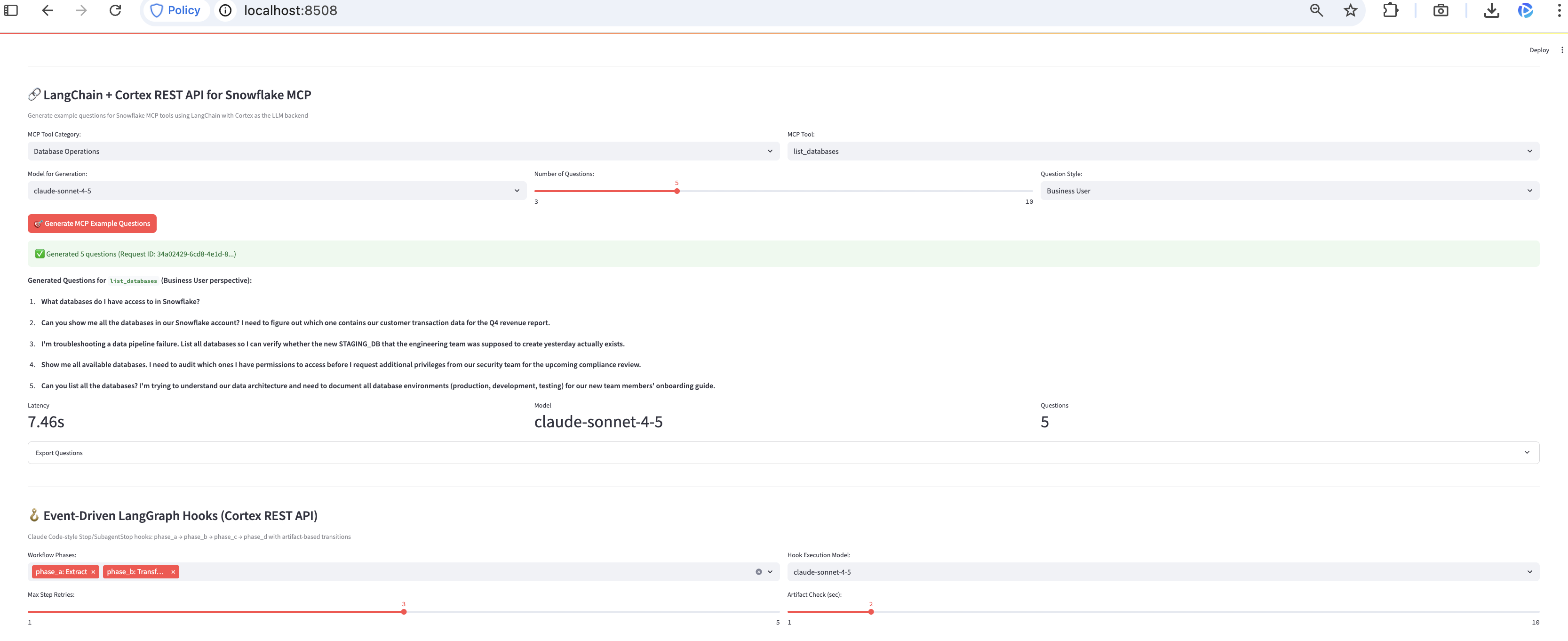The height and width of the screenshot is (641, 1568).
Task: Toggle the browser sidebar panel icon
Action: click(x=11, y=10)
